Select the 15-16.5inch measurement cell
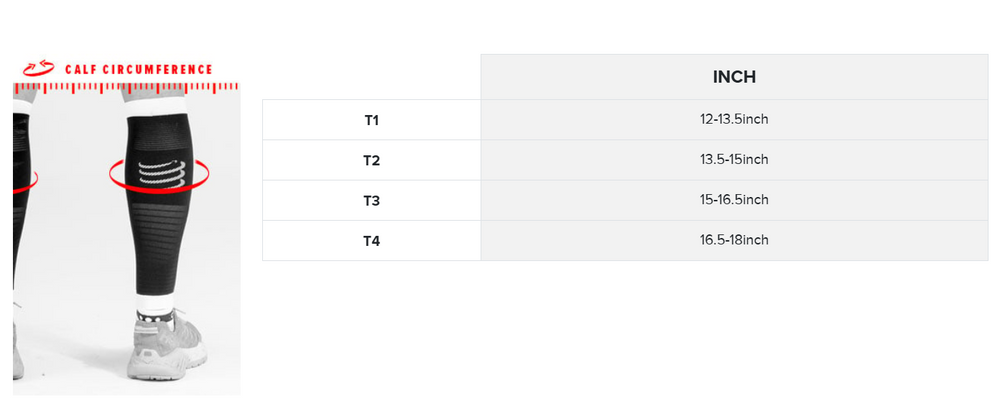The width and height of the screenshot is (1000, 412). tap(734, 200)
